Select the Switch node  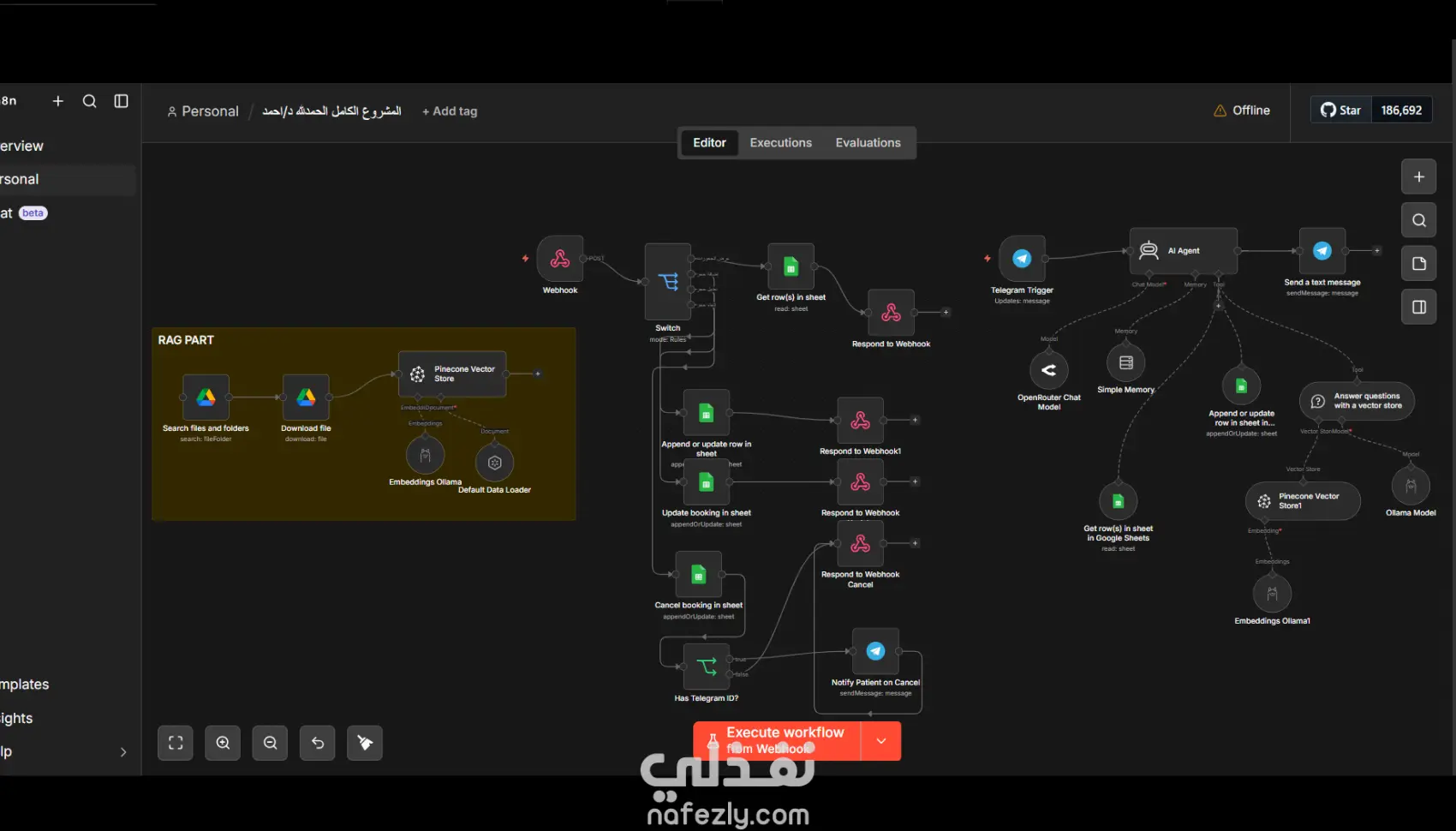(668, 282)
